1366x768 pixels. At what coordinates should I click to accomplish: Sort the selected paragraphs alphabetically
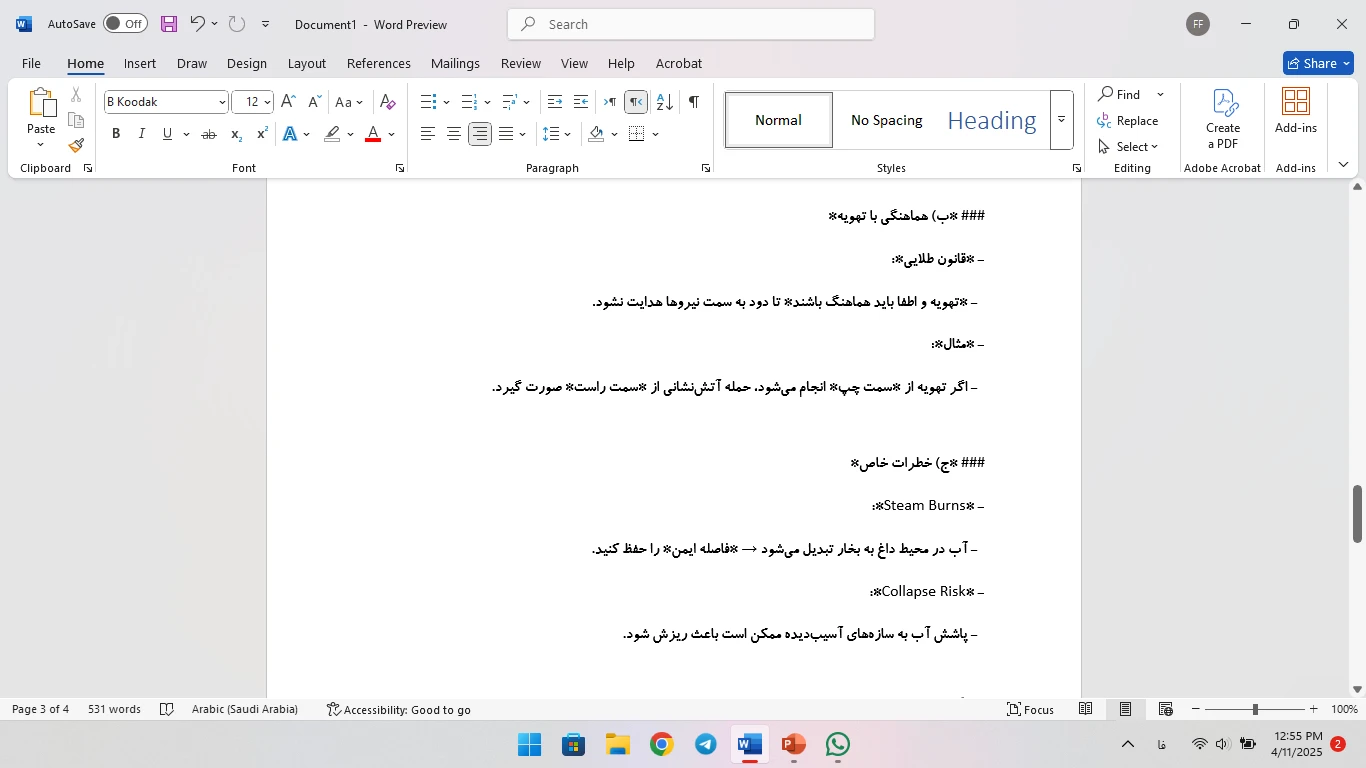coord(665,102)
